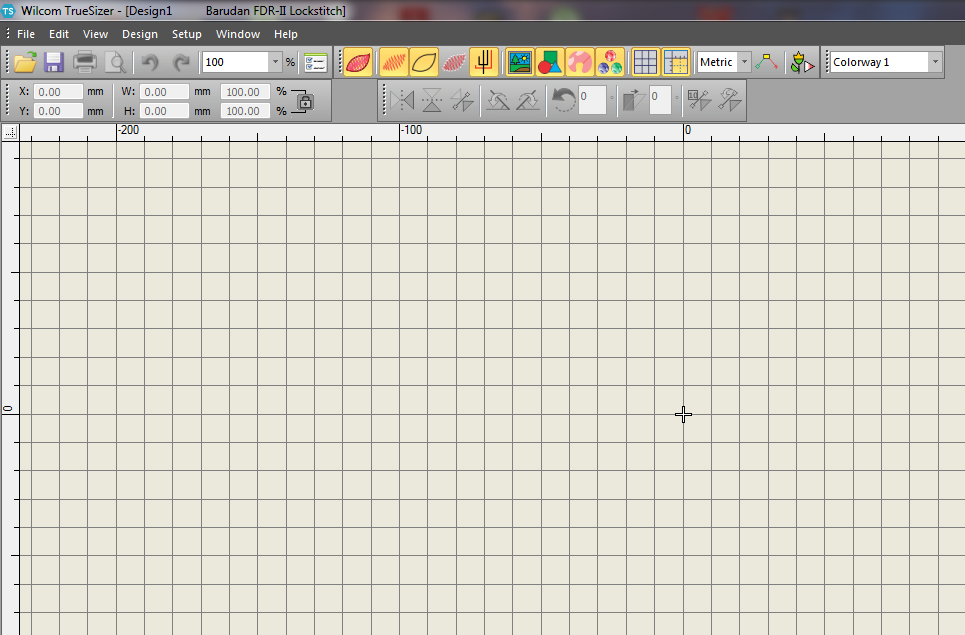Click the open design folder icon
Viewport: 965px width, 635px height.
(x=25, y=62)
